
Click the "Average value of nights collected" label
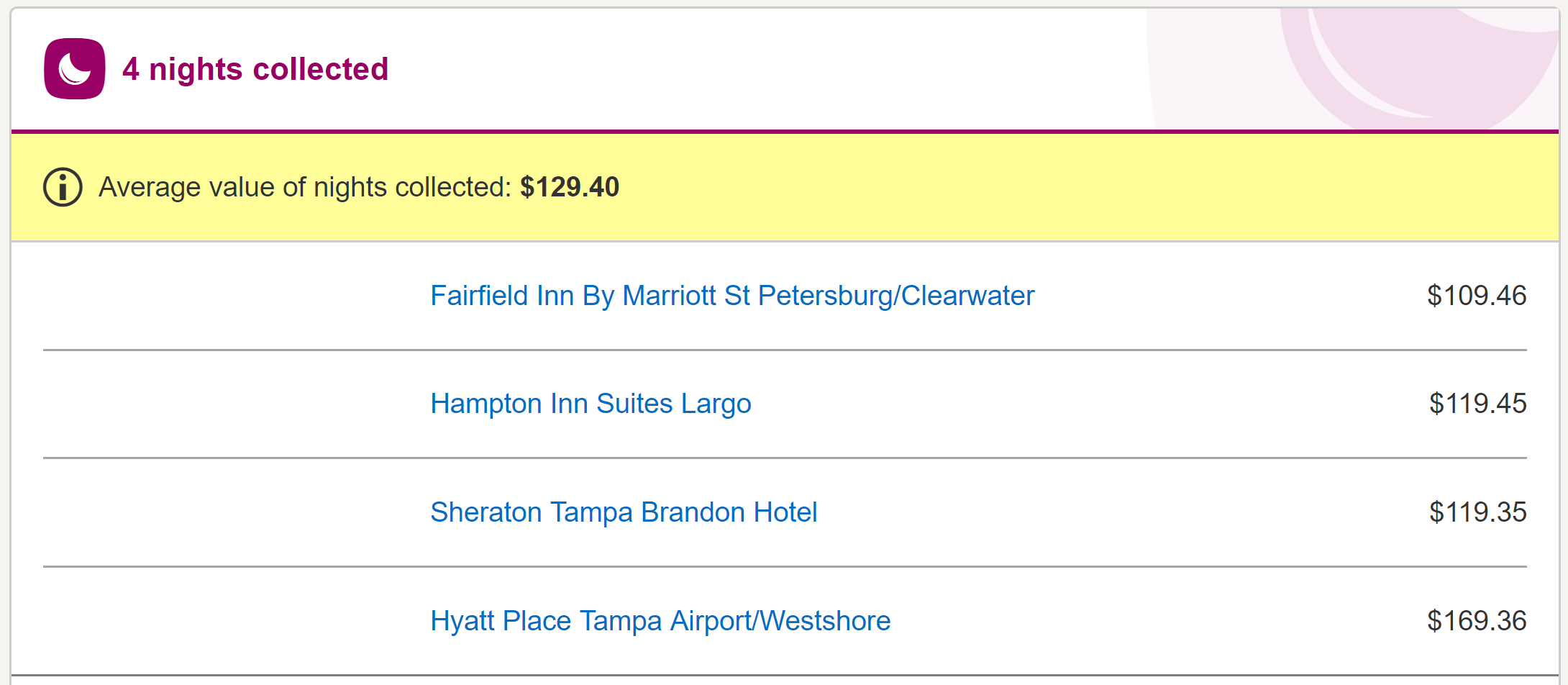[305, 187]
